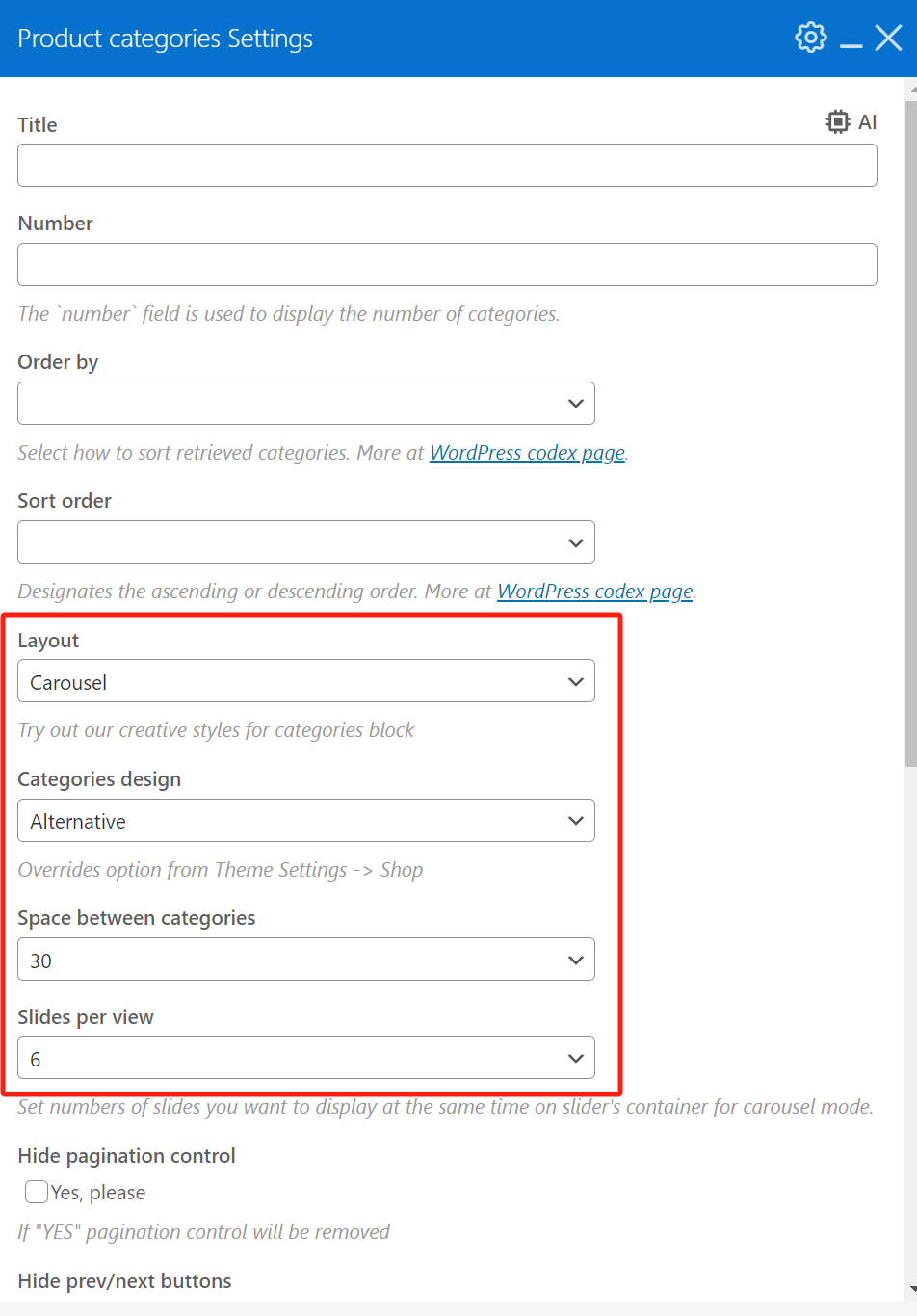Open WordPress codex page link under Order by
The width and height of the screenshot is (917, 1316).
527,453
